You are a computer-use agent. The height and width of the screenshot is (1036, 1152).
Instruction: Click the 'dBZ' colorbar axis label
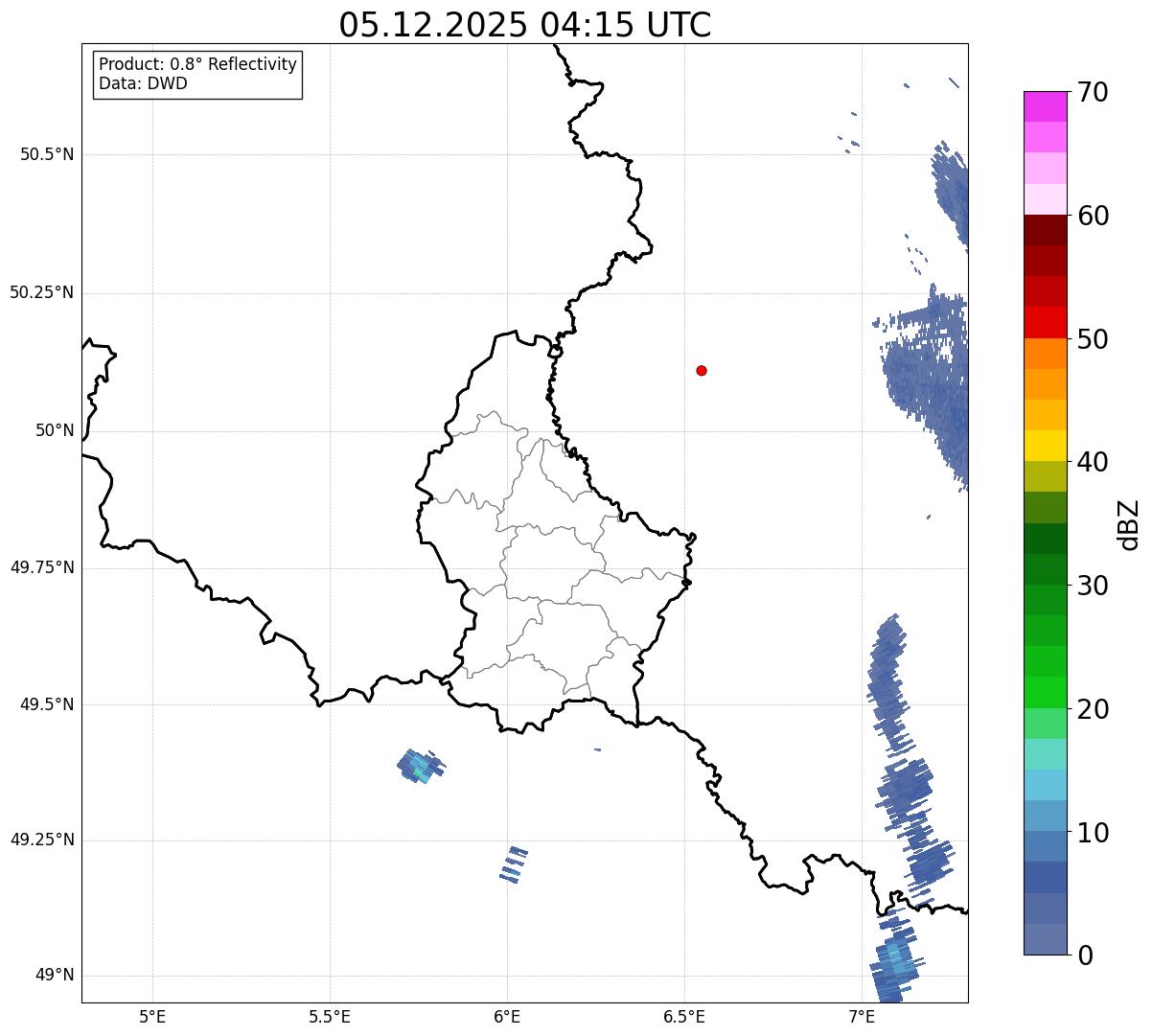coord(1129,524)
